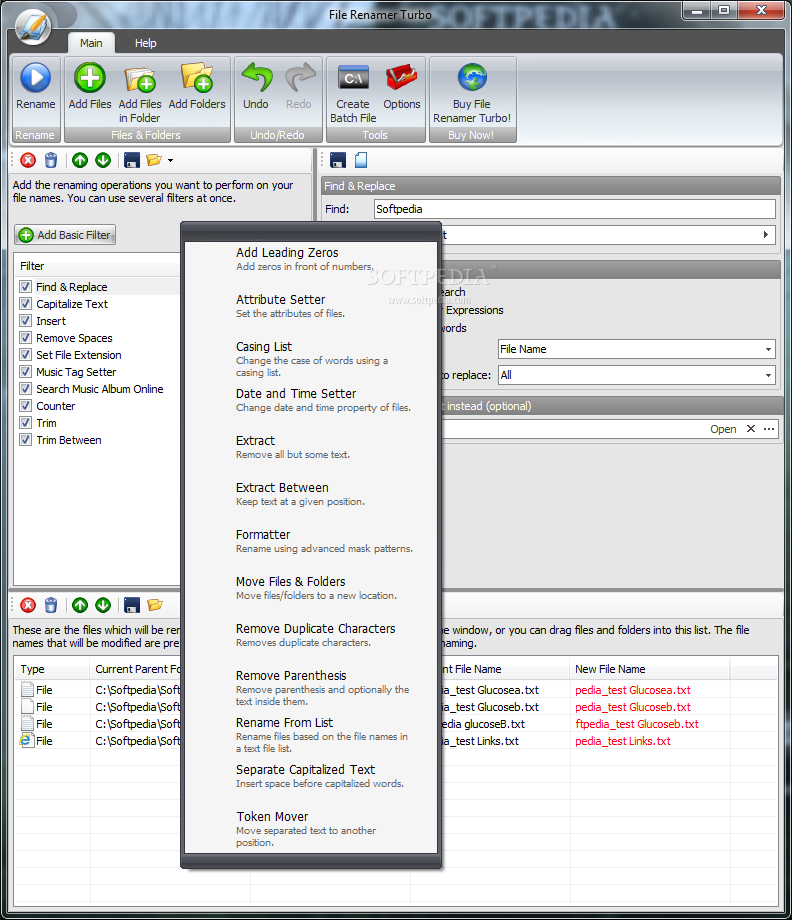Click the Add Basic Filter button
Screen dimensions: 792x920
[65, 235]
